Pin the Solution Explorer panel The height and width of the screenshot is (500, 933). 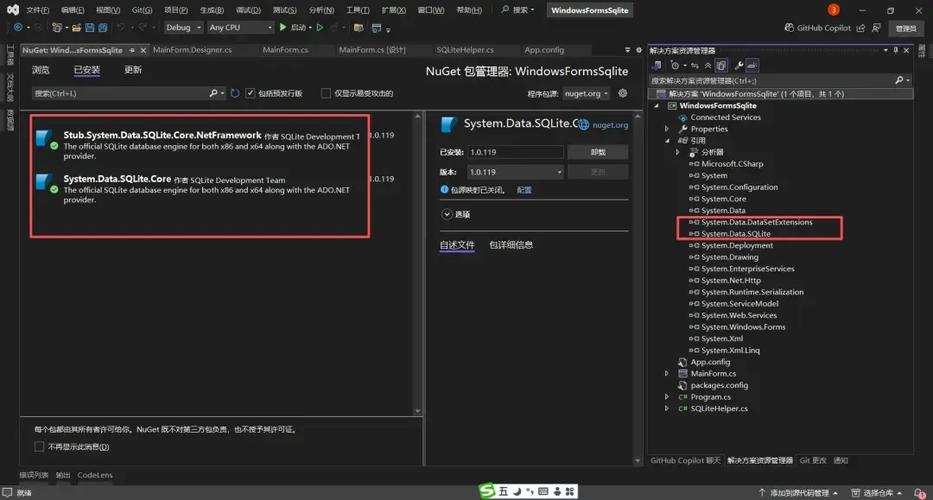point(896,51)
